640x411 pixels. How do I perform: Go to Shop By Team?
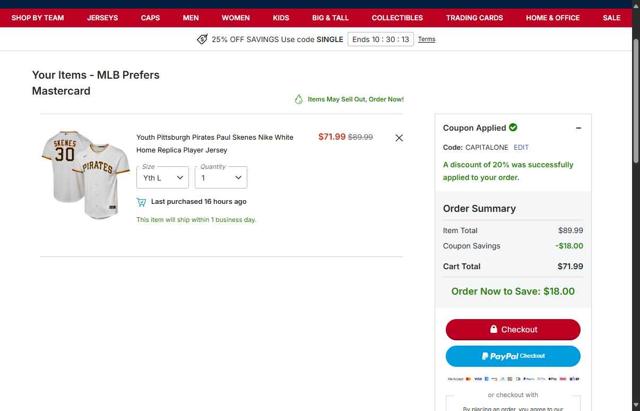point(38,18)
